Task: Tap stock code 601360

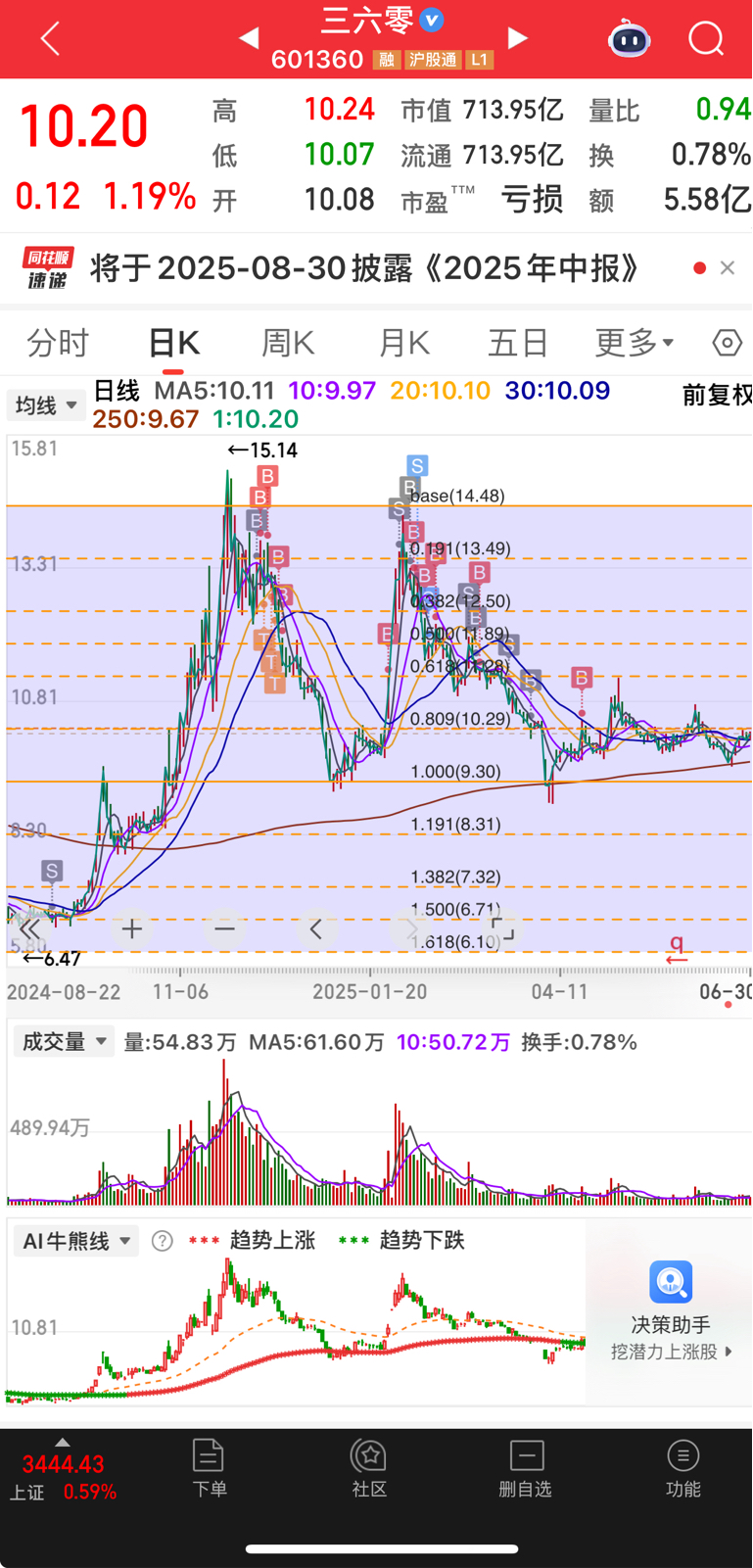Action: point(317,60)
